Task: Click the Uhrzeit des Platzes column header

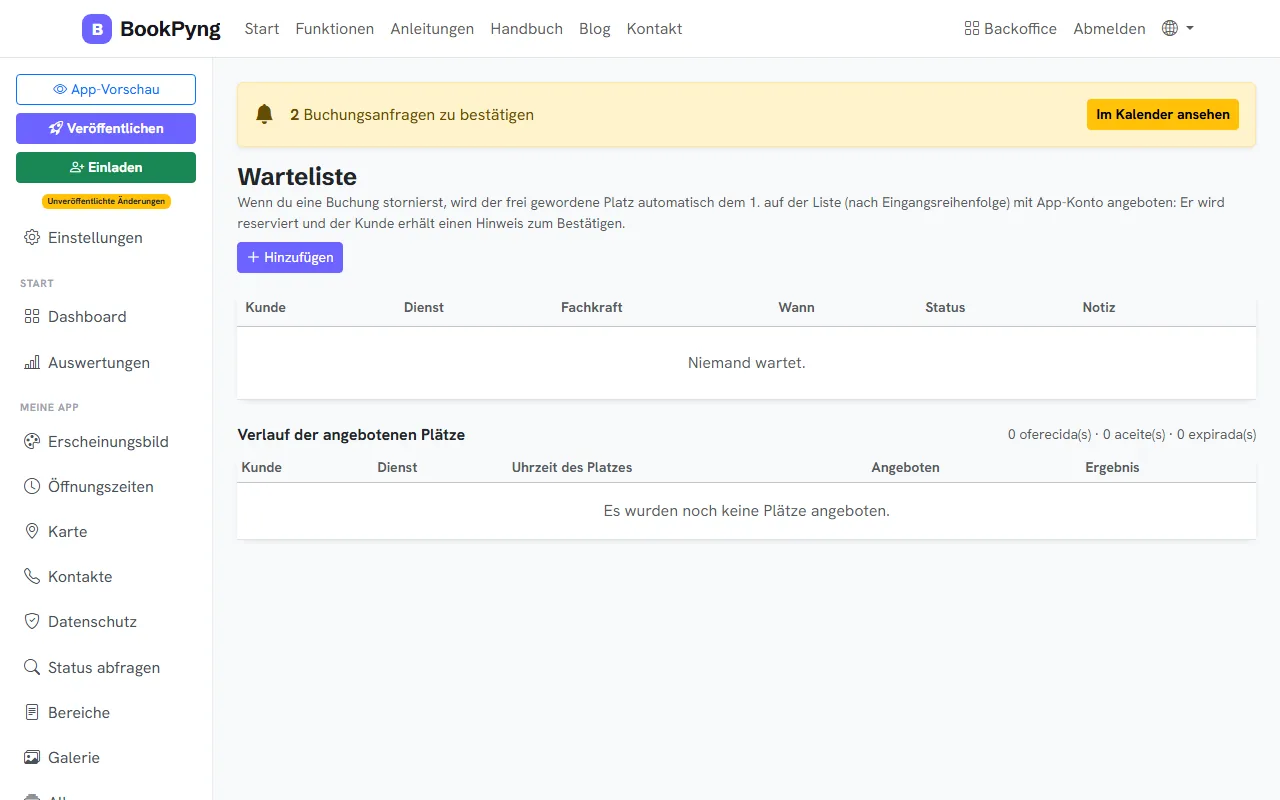Action: tap(572, 467)
